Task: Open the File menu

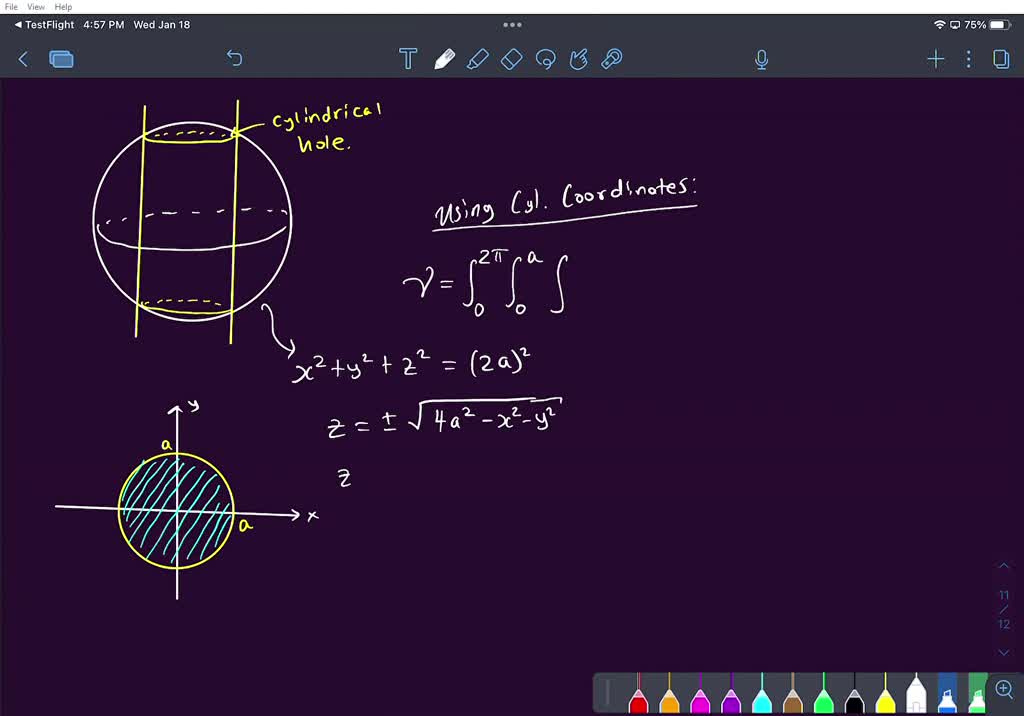Action: coord(11,7)
